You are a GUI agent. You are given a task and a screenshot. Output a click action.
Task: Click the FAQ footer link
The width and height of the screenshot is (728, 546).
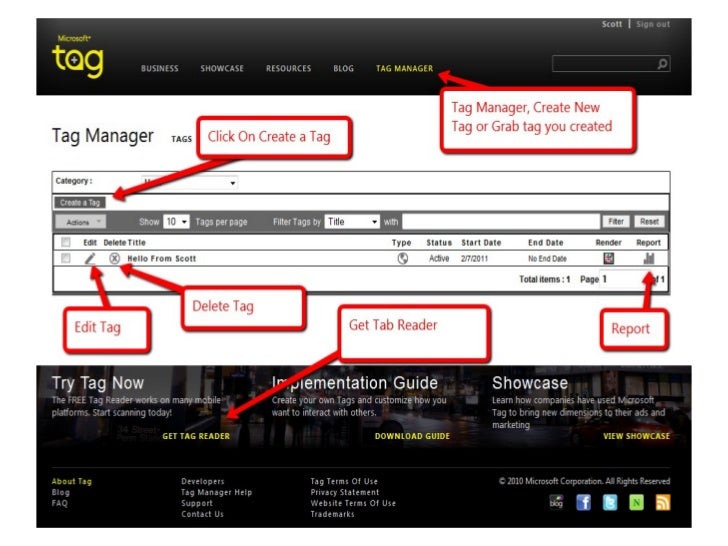coord(59,503)
